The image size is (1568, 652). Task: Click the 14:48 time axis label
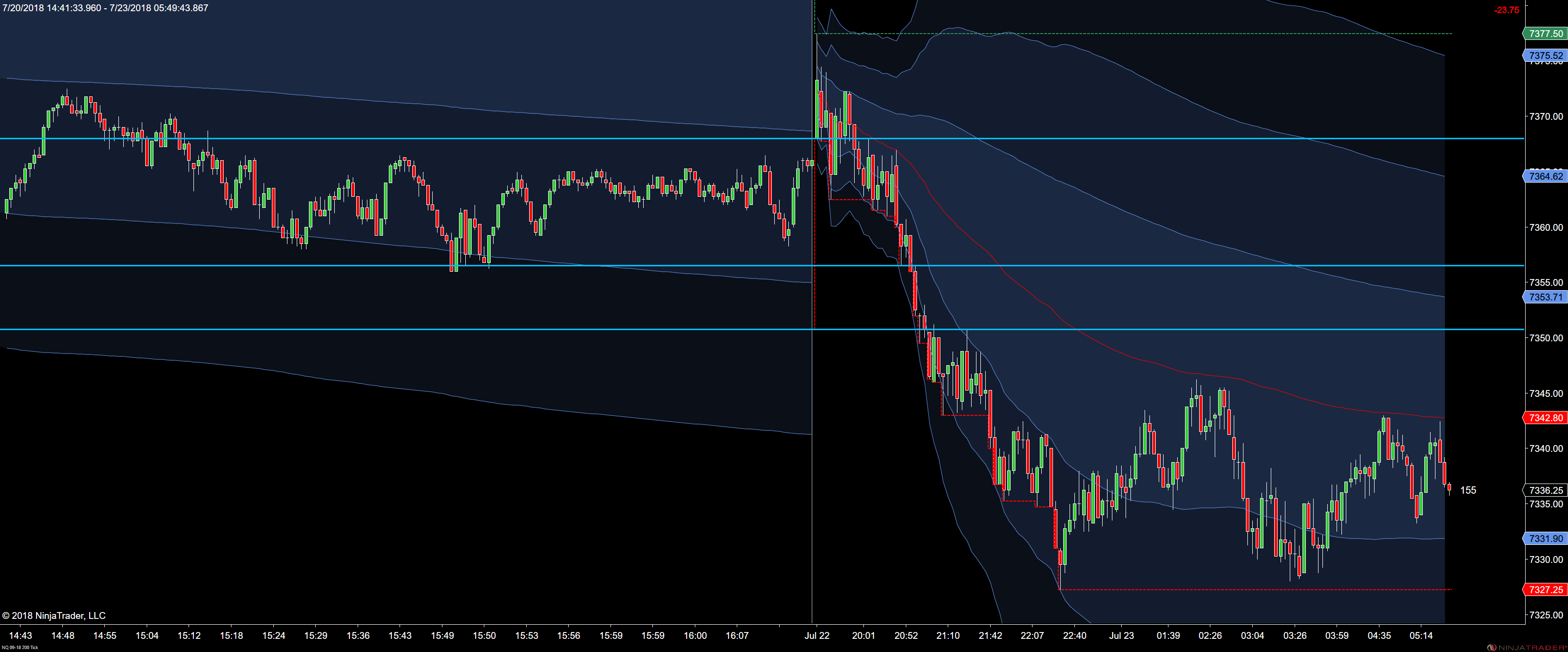(63, 635)
